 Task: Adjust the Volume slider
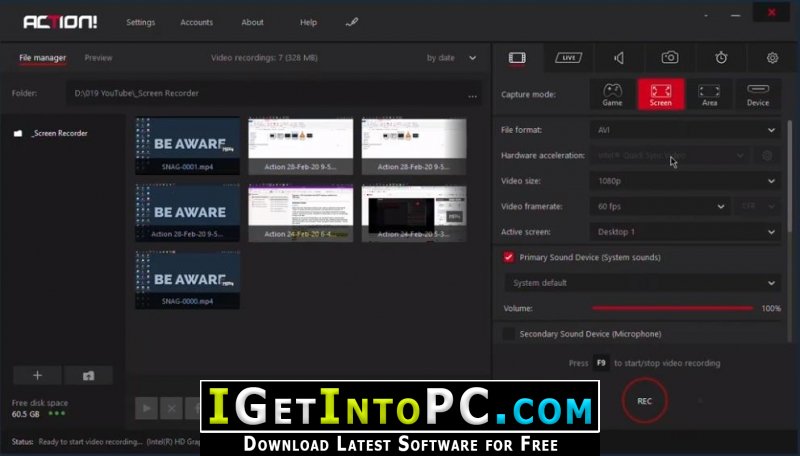click(672, 308)
